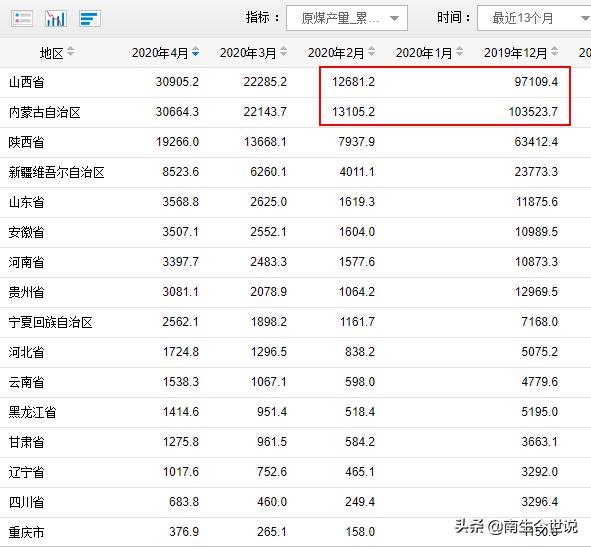591x547 pixels.
Task: Sort by 2019年12月 column arrows
Action: coord(554,52)
